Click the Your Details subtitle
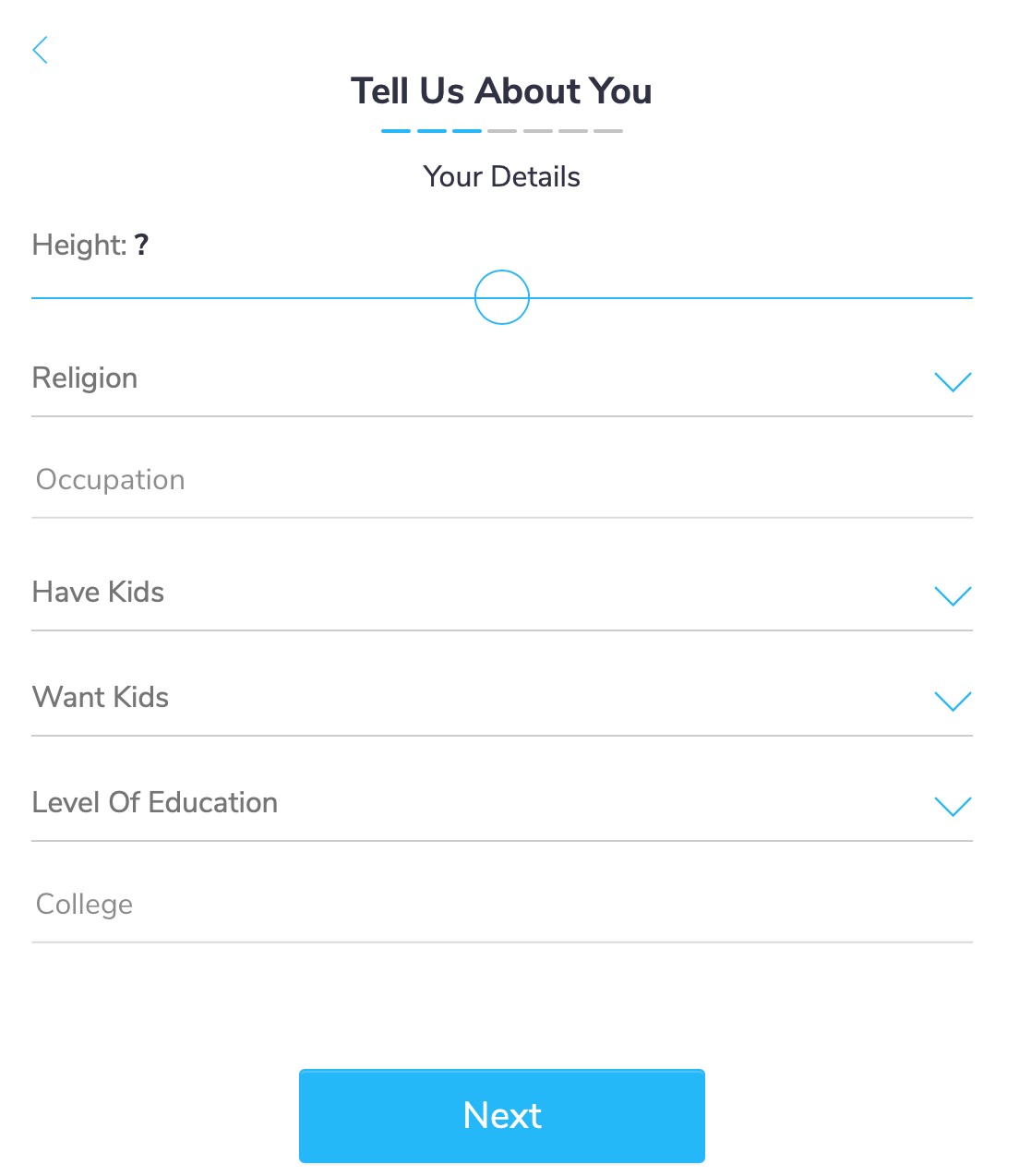Screen dimensions: 1019x1176 click(502, 176)
